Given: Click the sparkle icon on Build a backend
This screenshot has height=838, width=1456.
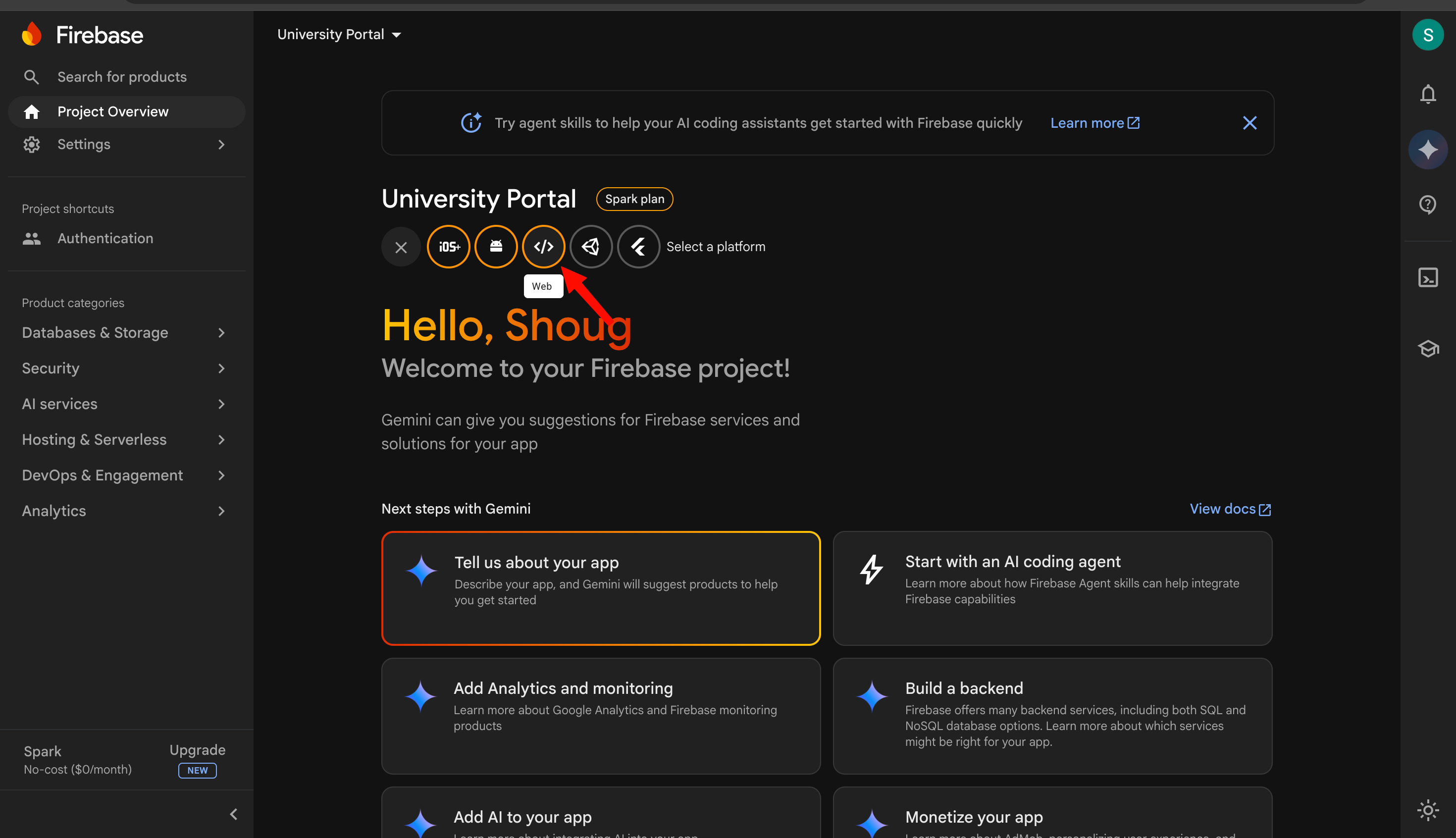Looking at the screenshot, I should click(x=873, y=696).
